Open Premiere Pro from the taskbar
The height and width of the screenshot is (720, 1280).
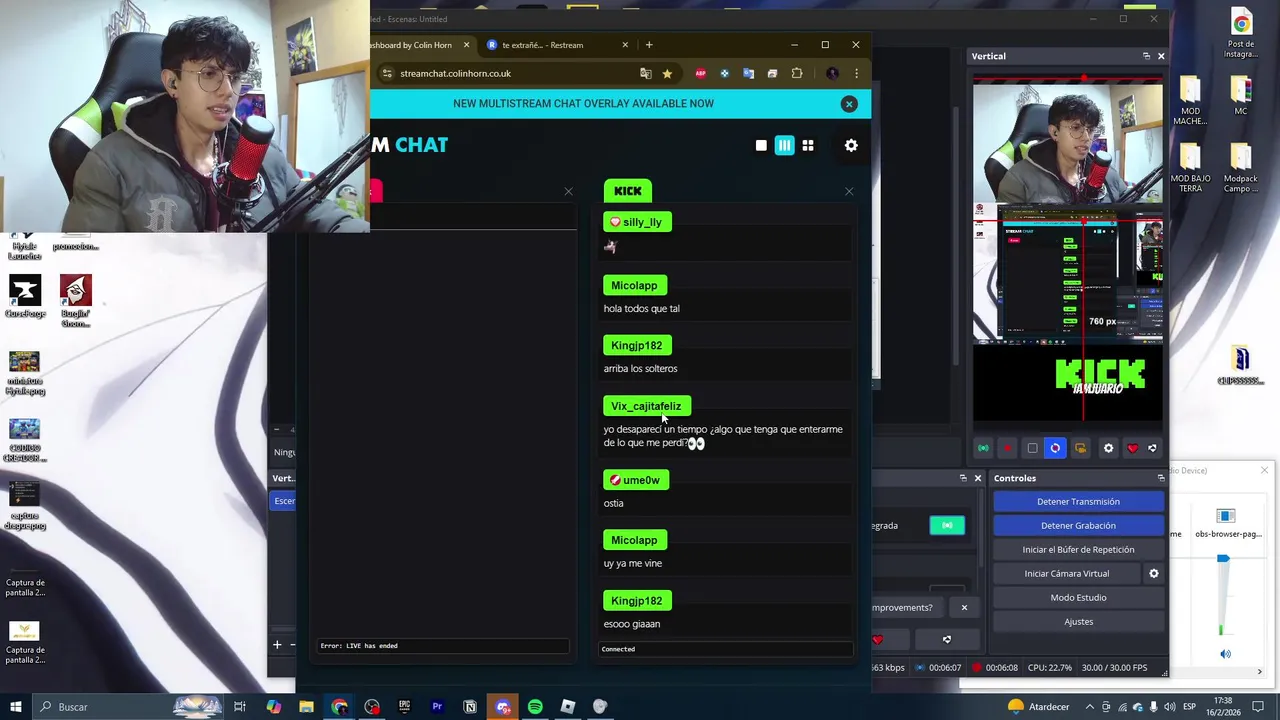pos(437,707)
